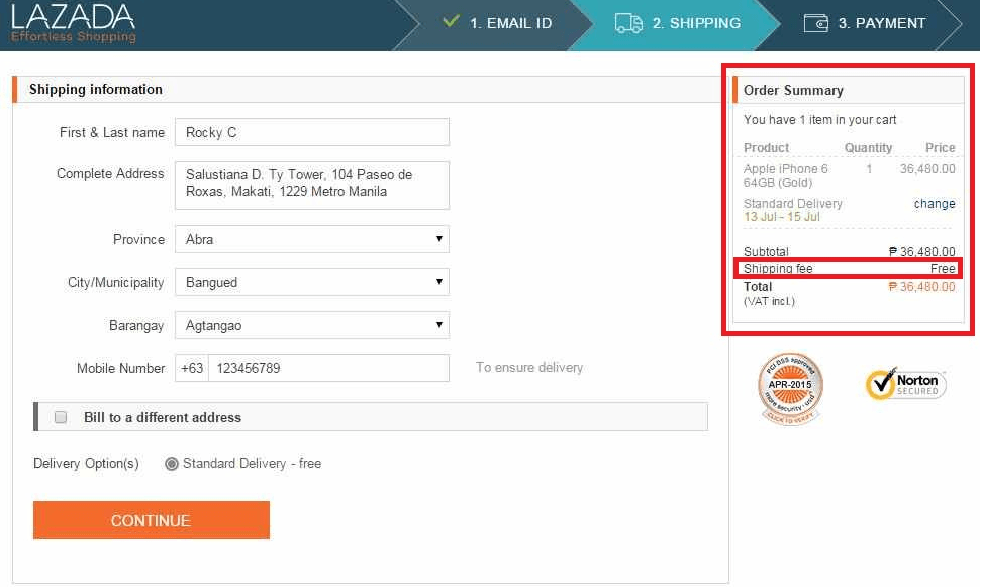Click the First & Last name field
Image resolution: width=981 pixels, height=587 pixels.
pos(312,132)
